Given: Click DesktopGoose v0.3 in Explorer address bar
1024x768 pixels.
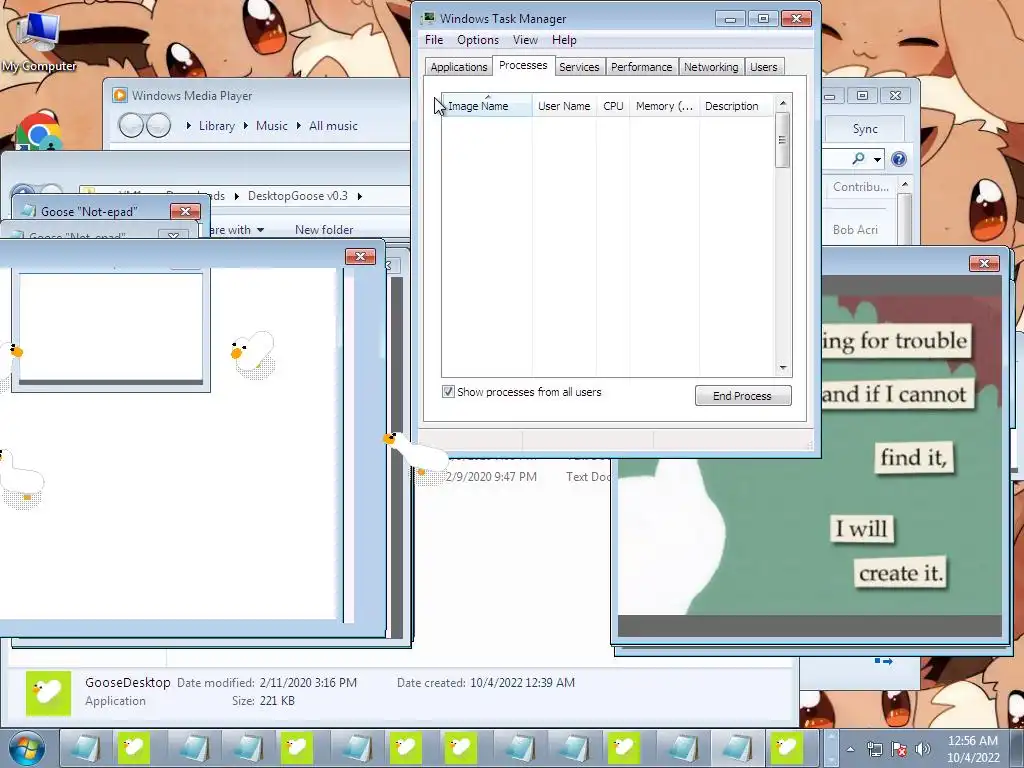Looking at the screenshot, I should pyautogui.click(x=297, y=196).
